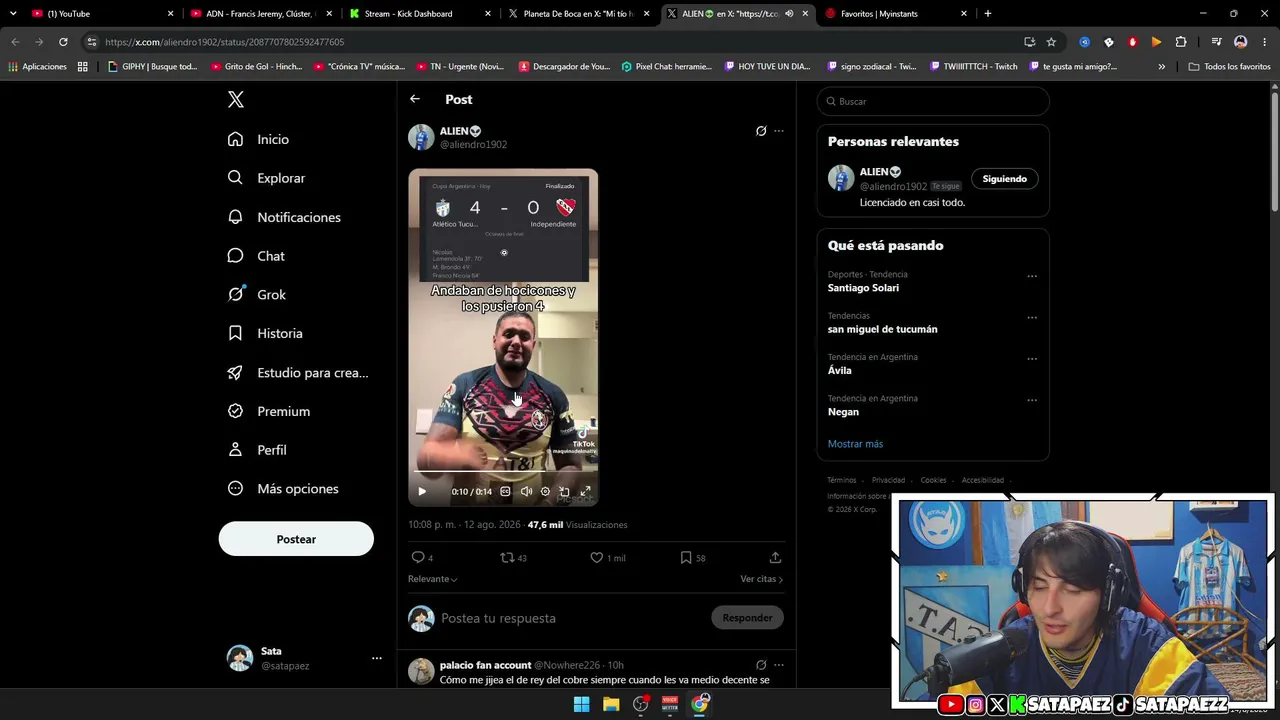Open Notificaciones in the sidebar
Image resolution: width=1280 pixels, height=720 pixels.
pos(284,217)
